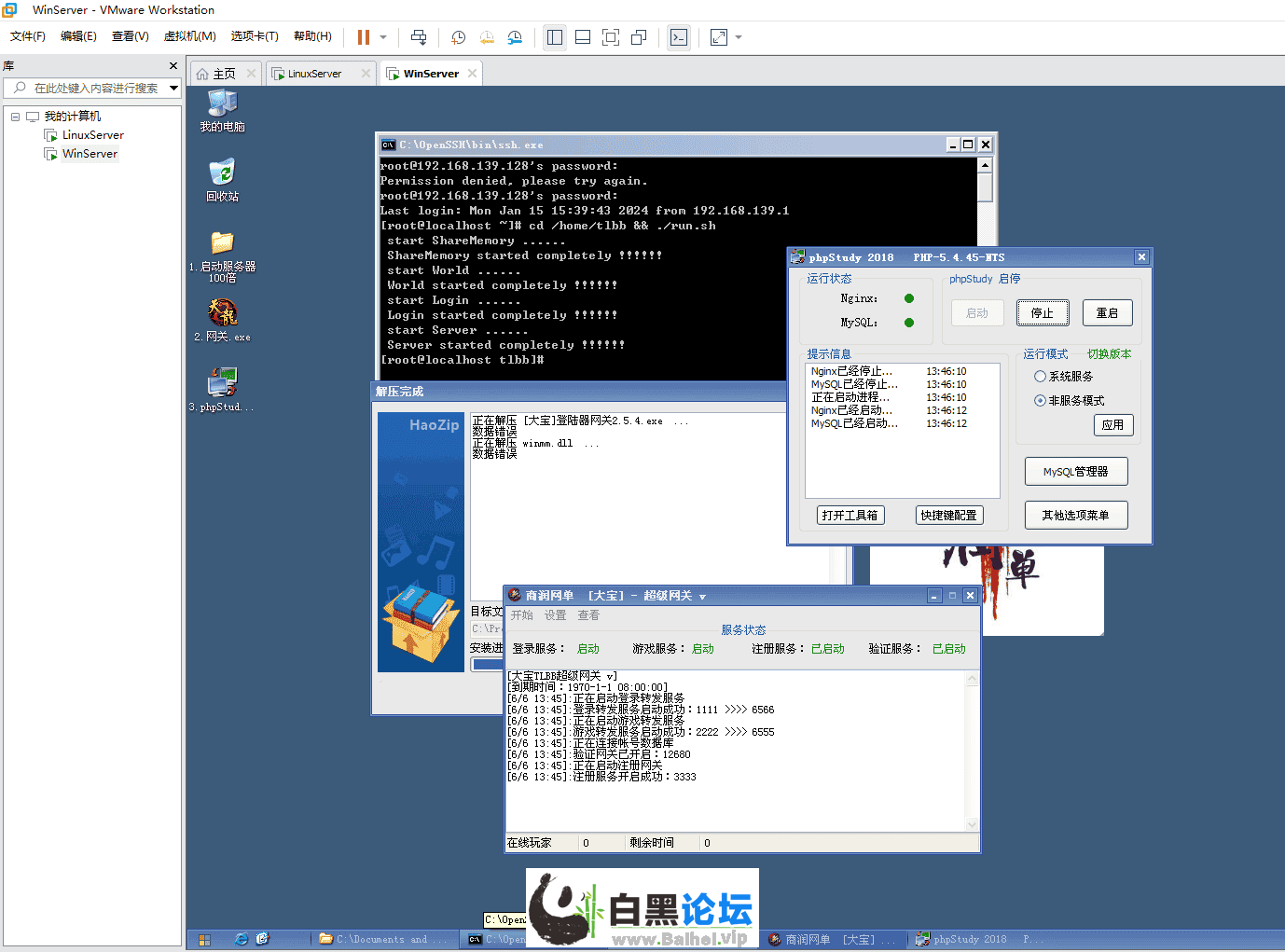Viewport: 1285px width, 952px height.
Task: Click the 应用 button in phpStudy
Action: click(1112, 425)
